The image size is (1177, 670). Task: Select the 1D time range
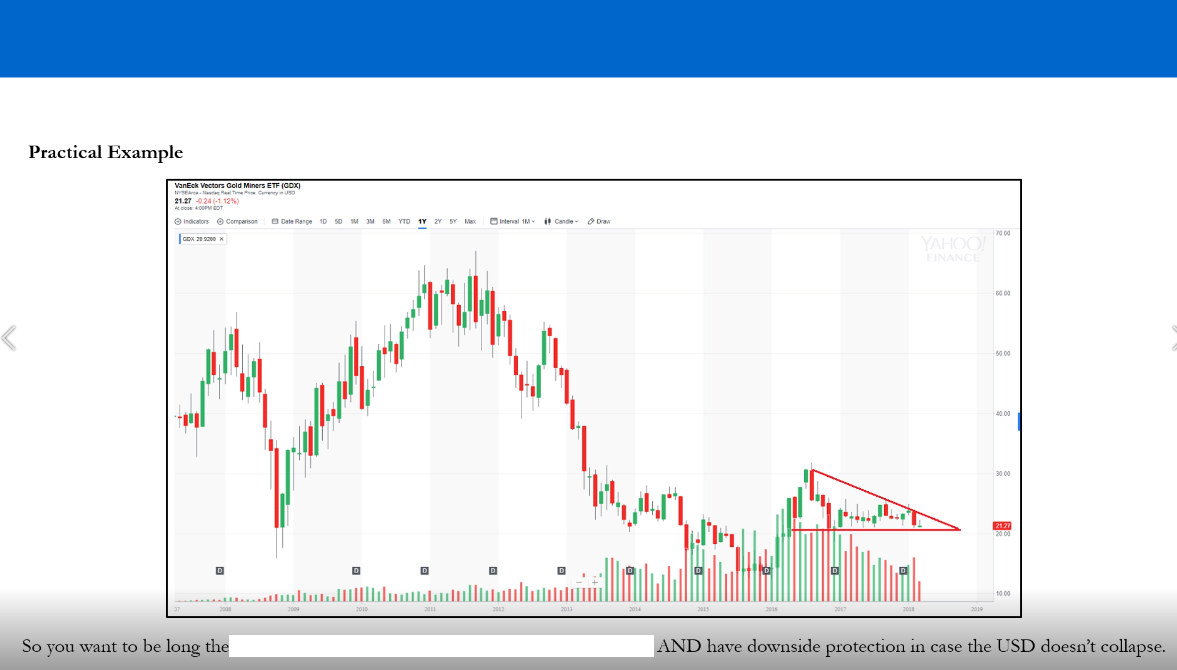pos(323,221)
